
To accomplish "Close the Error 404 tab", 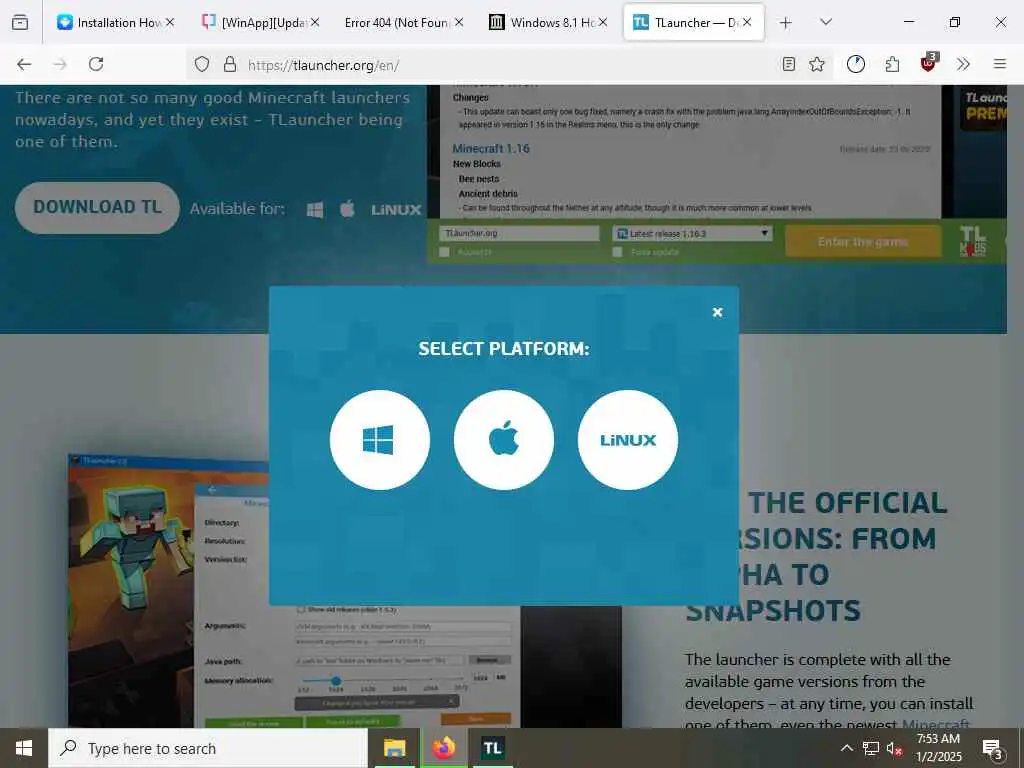I will click(x=459, y=22).
